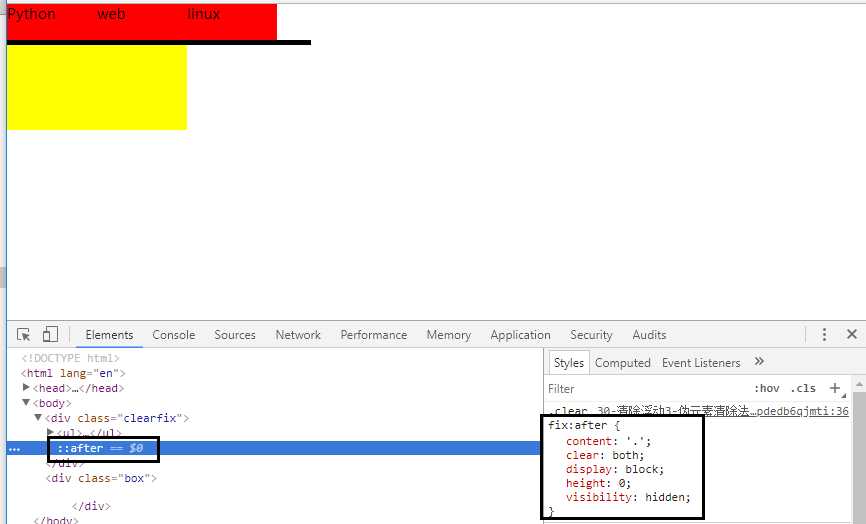The height and width of the screenshot is (524, 866).
Task: Open DevTools three-dot customize menu
Action: click(x=824, y=335)
